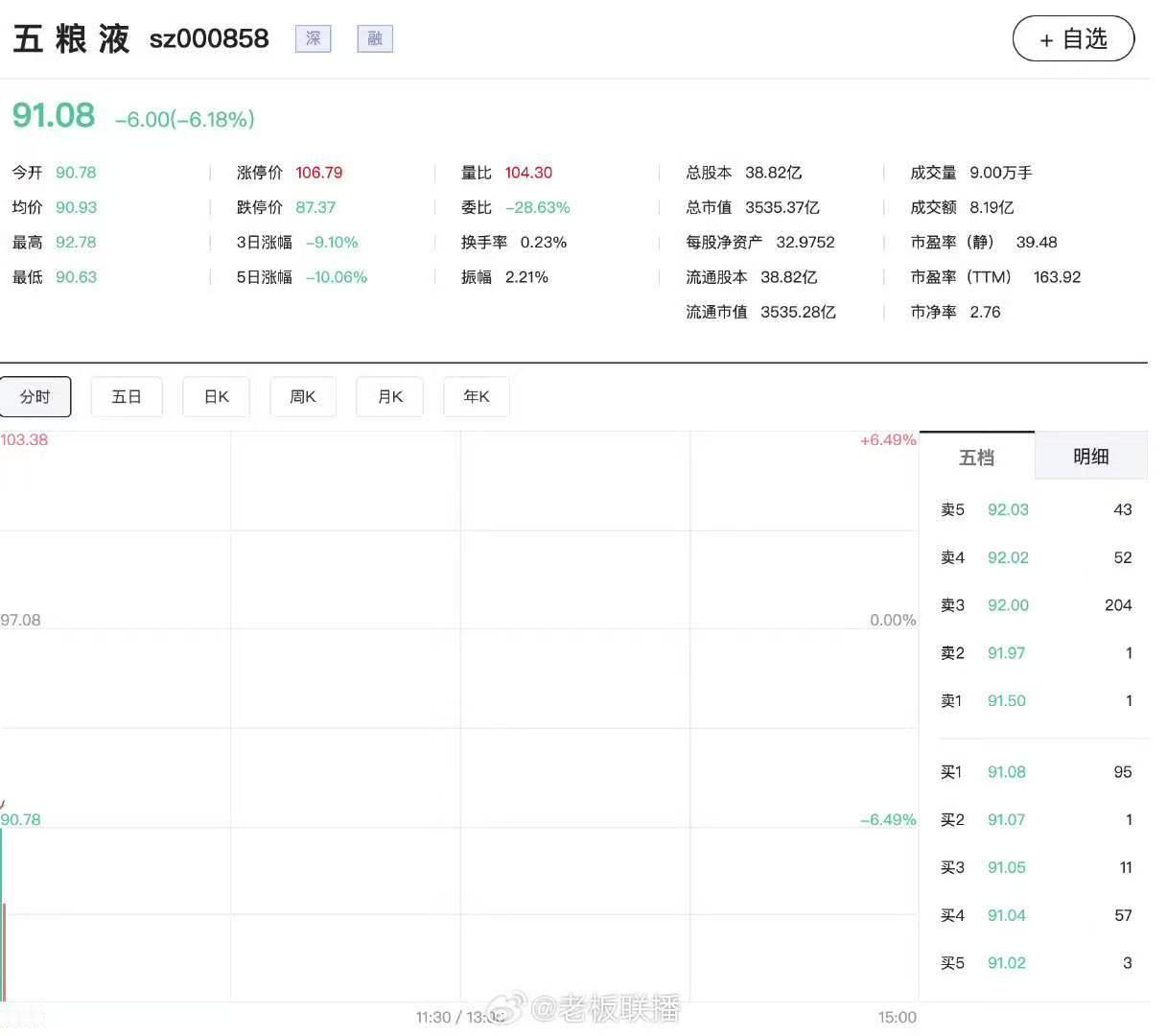Click 振幅 value 2.21%
Viewport: 1167px width, 1036px height.
pos(526,277)
